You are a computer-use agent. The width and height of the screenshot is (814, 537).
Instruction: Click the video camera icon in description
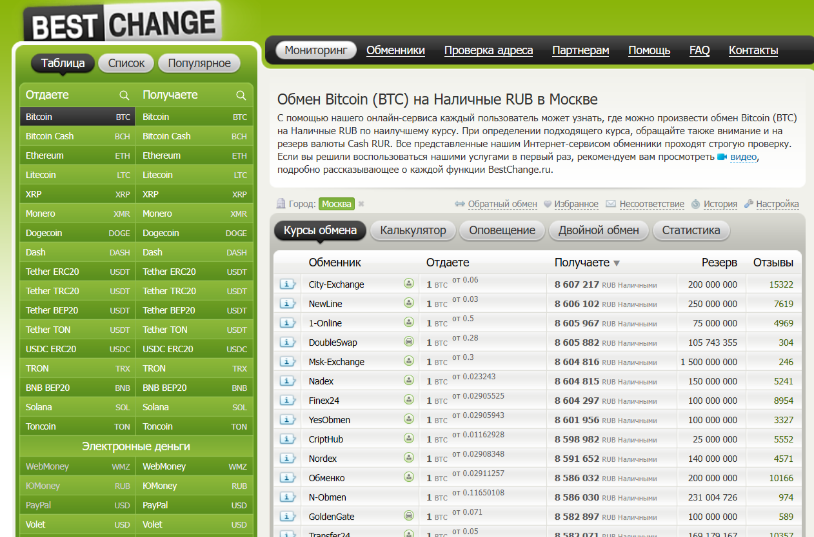pos(722,157)
